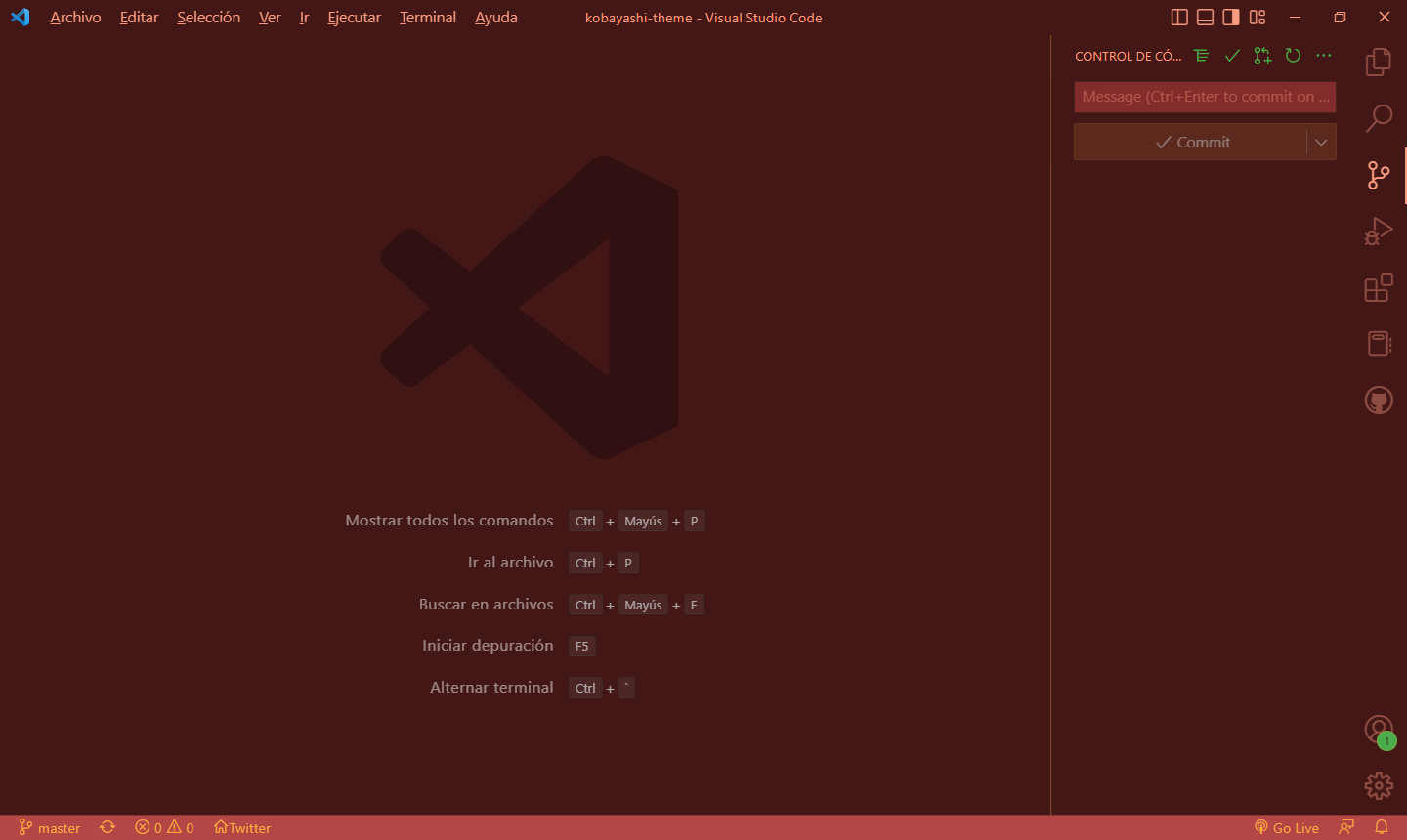Screen dimensions: 1407x840
Task: Click the create pull request icon
Action: point(1262,56)
